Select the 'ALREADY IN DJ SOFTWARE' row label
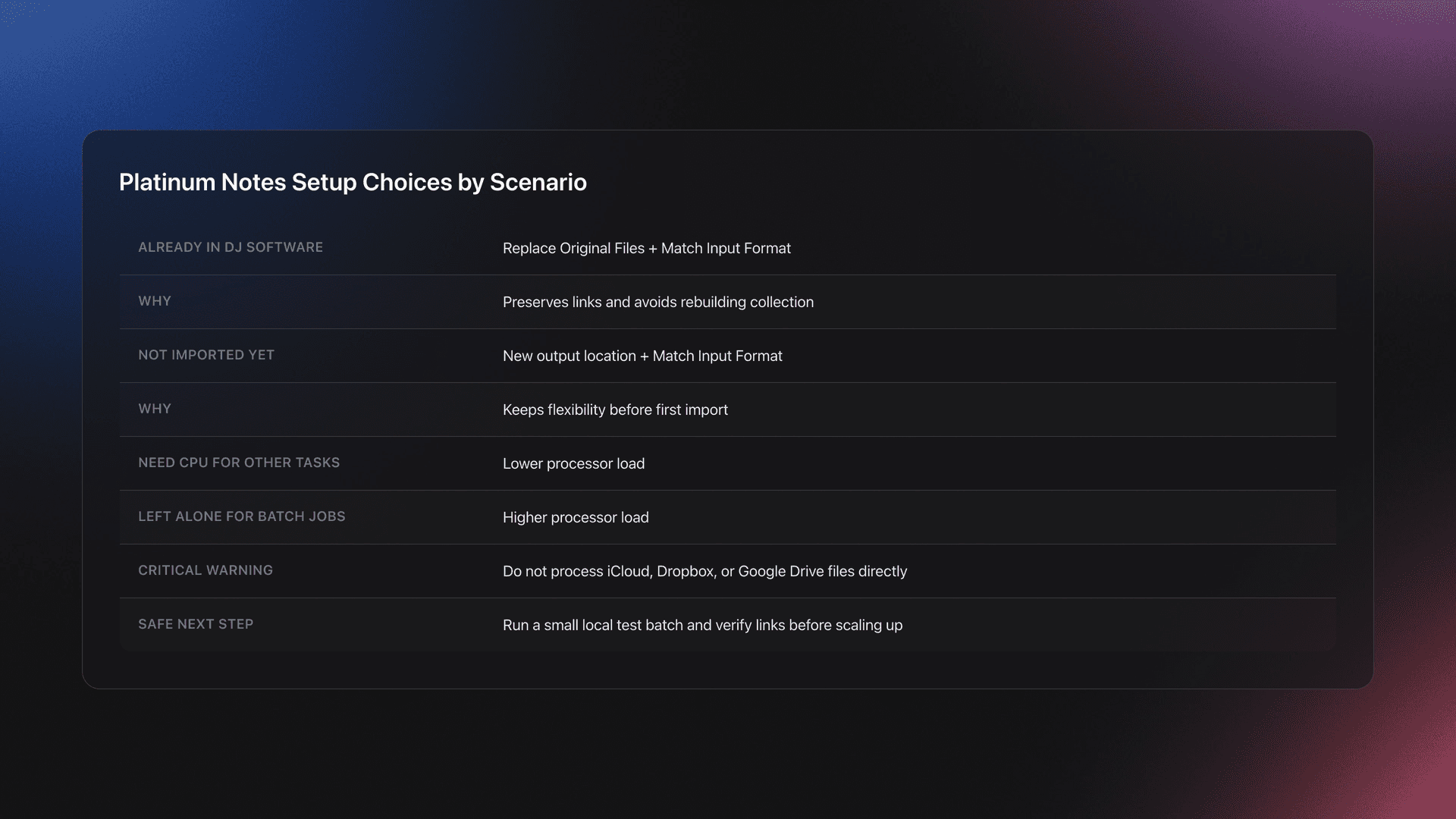Viewport: 1456px width, 819px height. coord(231,247)
